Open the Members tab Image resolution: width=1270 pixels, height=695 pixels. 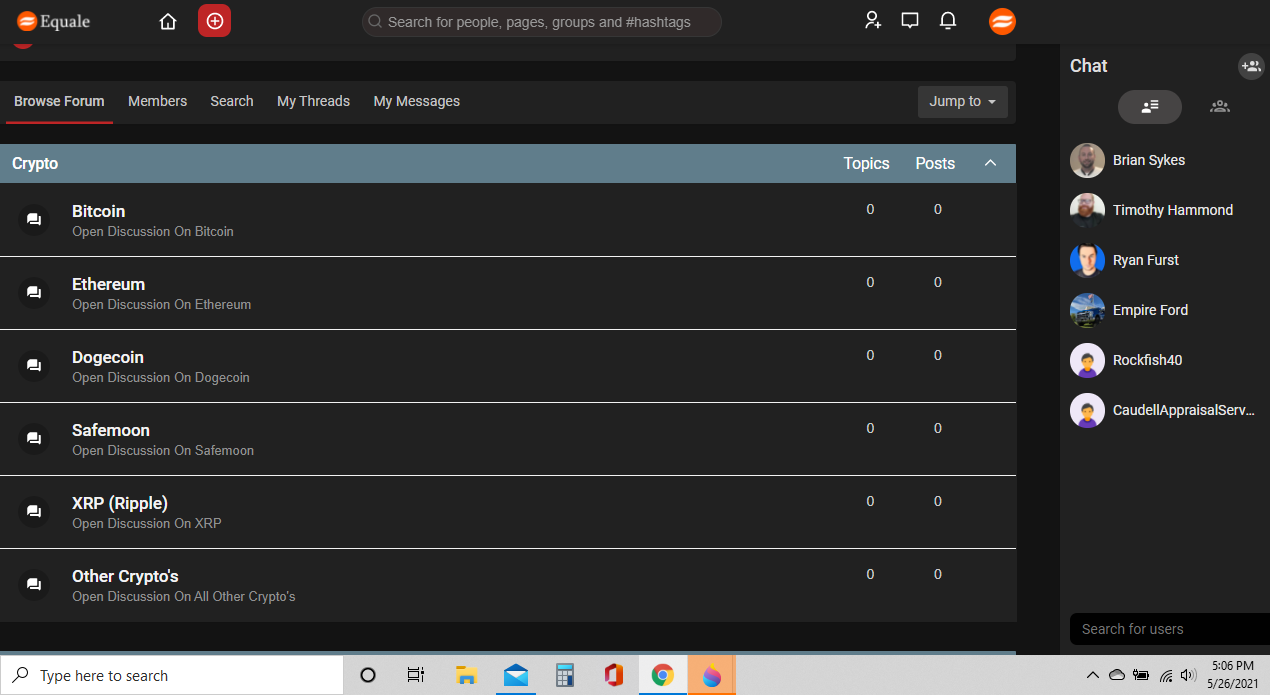(158, 101)
